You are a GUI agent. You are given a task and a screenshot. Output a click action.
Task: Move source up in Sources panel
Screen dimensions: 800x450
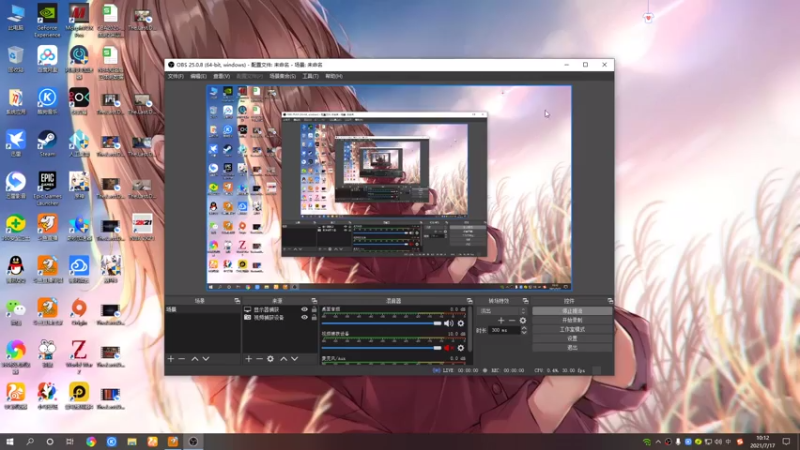tap(284, 359)
